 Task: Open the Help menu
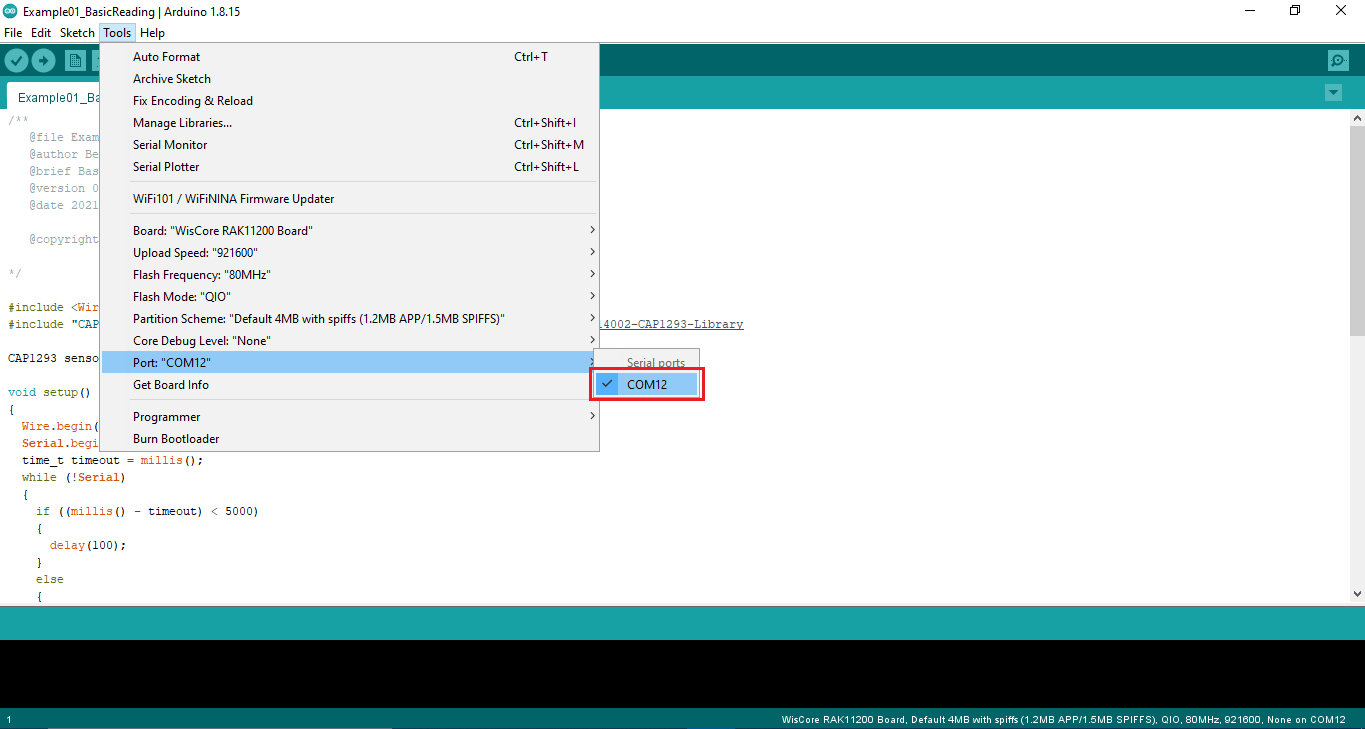152,33
